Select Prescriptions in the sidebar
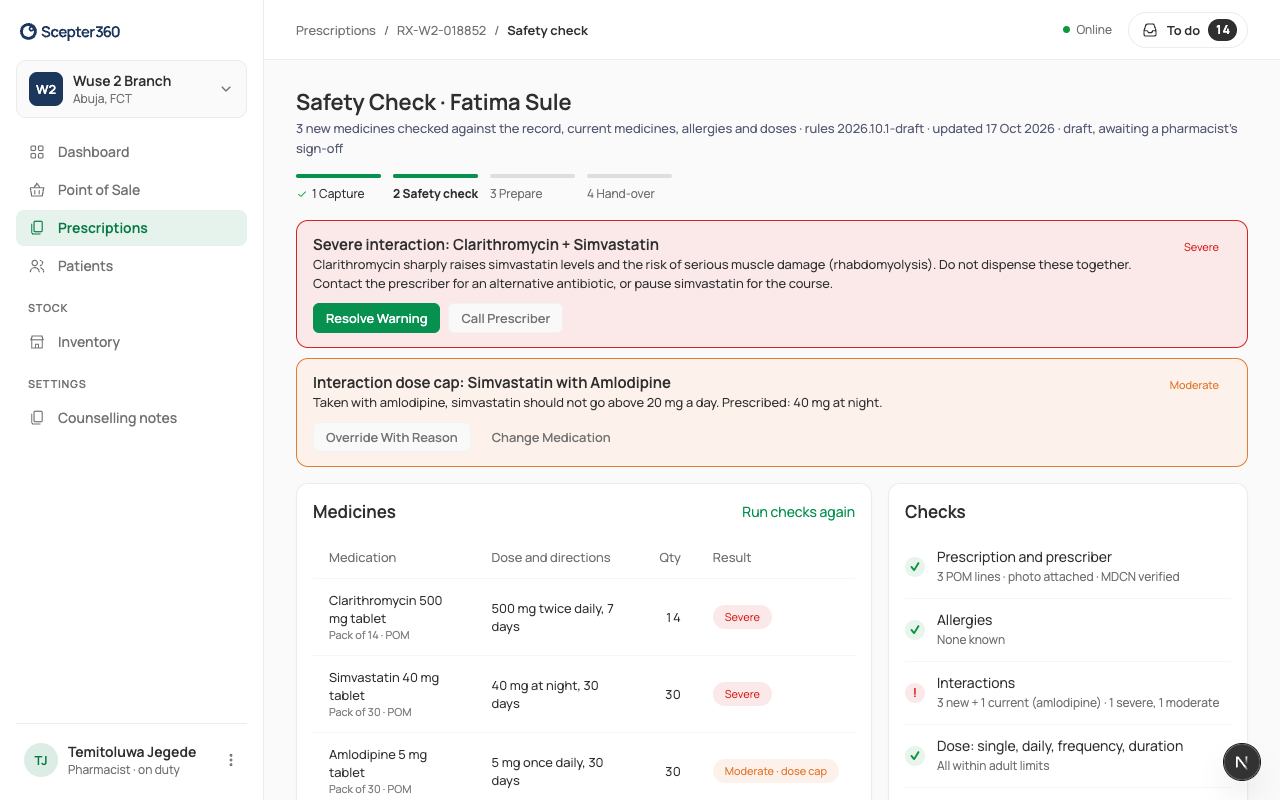This screenshot has width=1280, height=800. [x=131, y=228]
